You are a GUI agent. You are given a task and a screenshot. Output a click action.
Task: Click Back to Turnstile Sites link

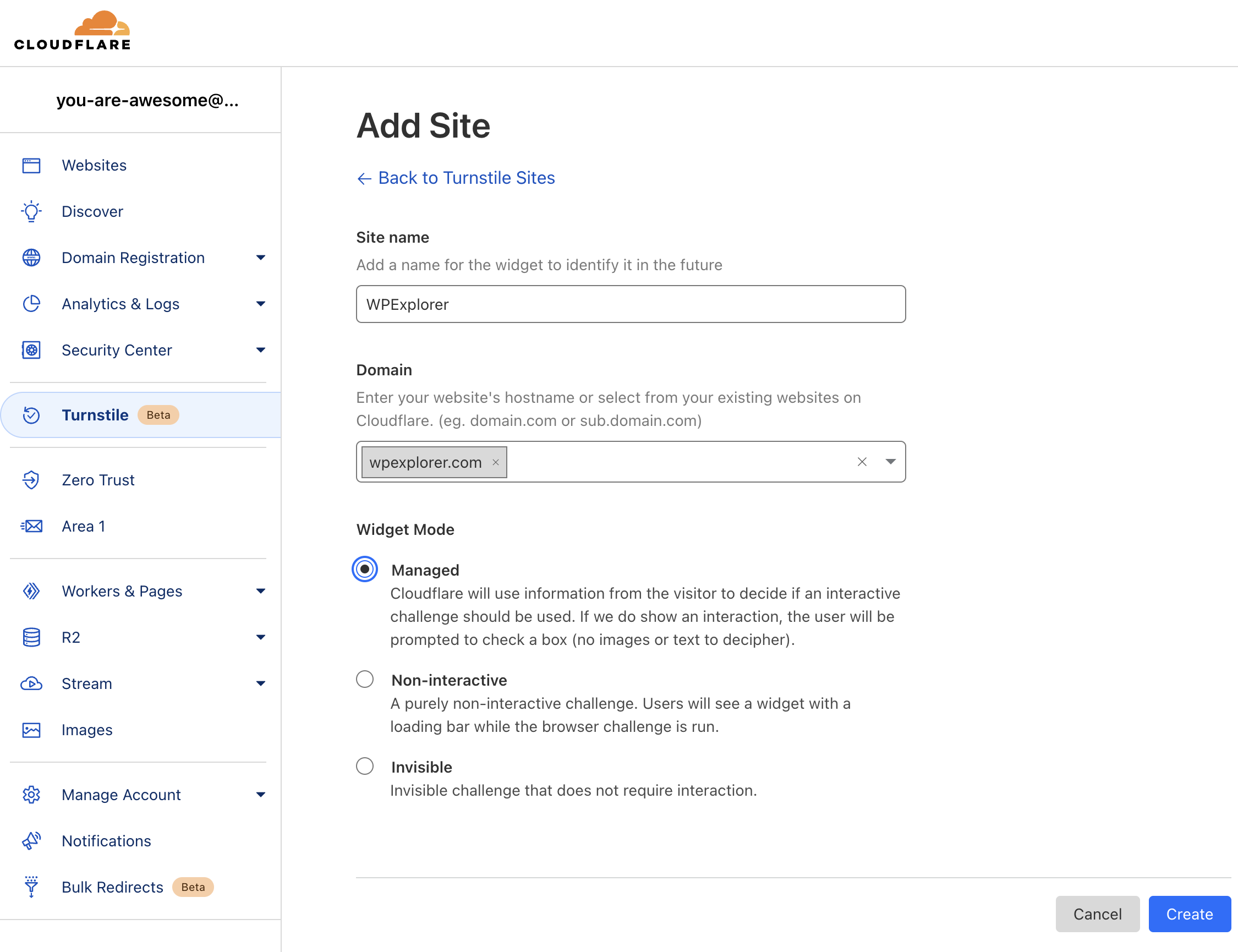(466, 178)
